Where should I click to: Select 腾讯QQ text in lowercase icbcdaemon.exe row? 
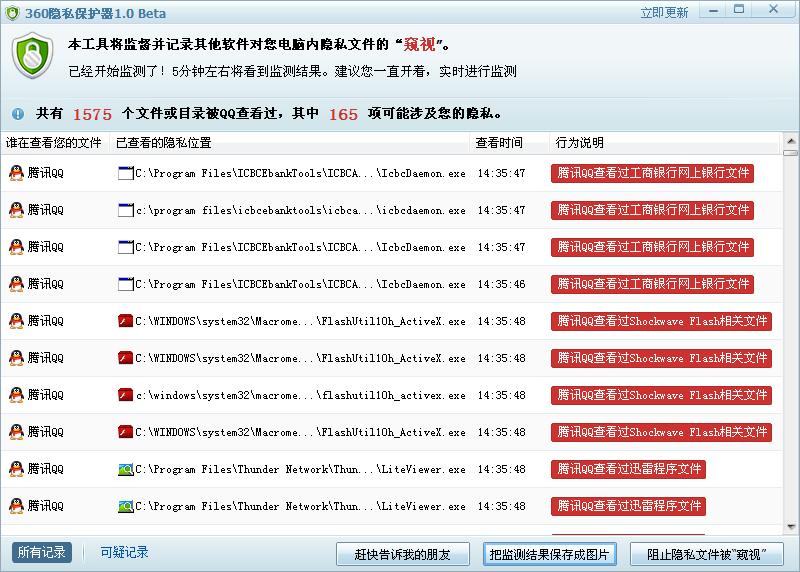pos(45,210)
